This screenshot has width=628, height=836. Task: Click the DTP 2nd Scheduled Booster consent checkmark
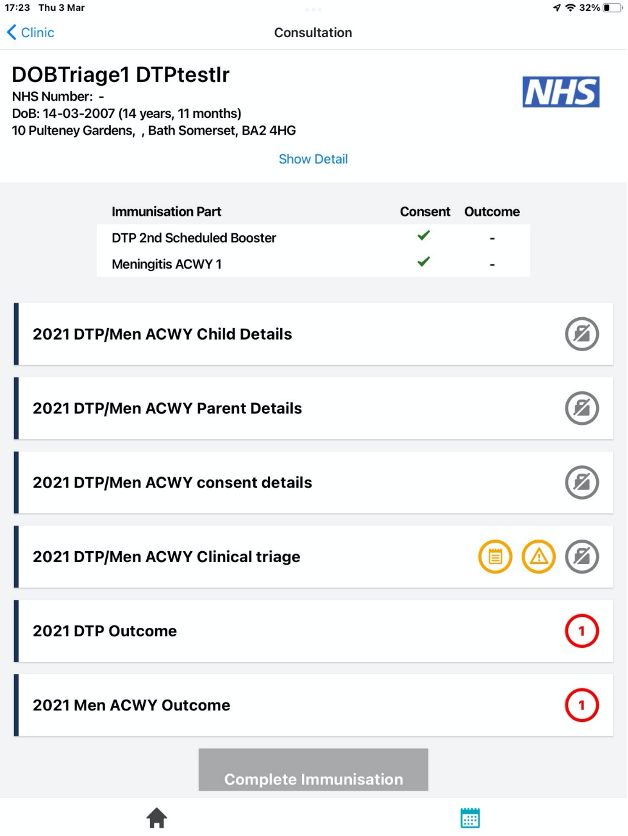click(x=424, y=236)
